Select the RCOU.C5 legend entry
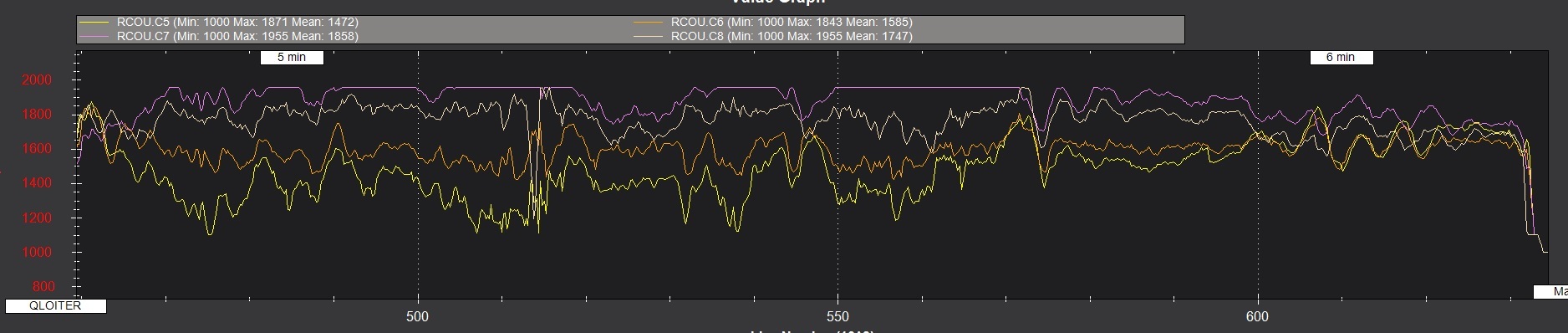The image size is (1568, 333). click(x=237, y=23)
